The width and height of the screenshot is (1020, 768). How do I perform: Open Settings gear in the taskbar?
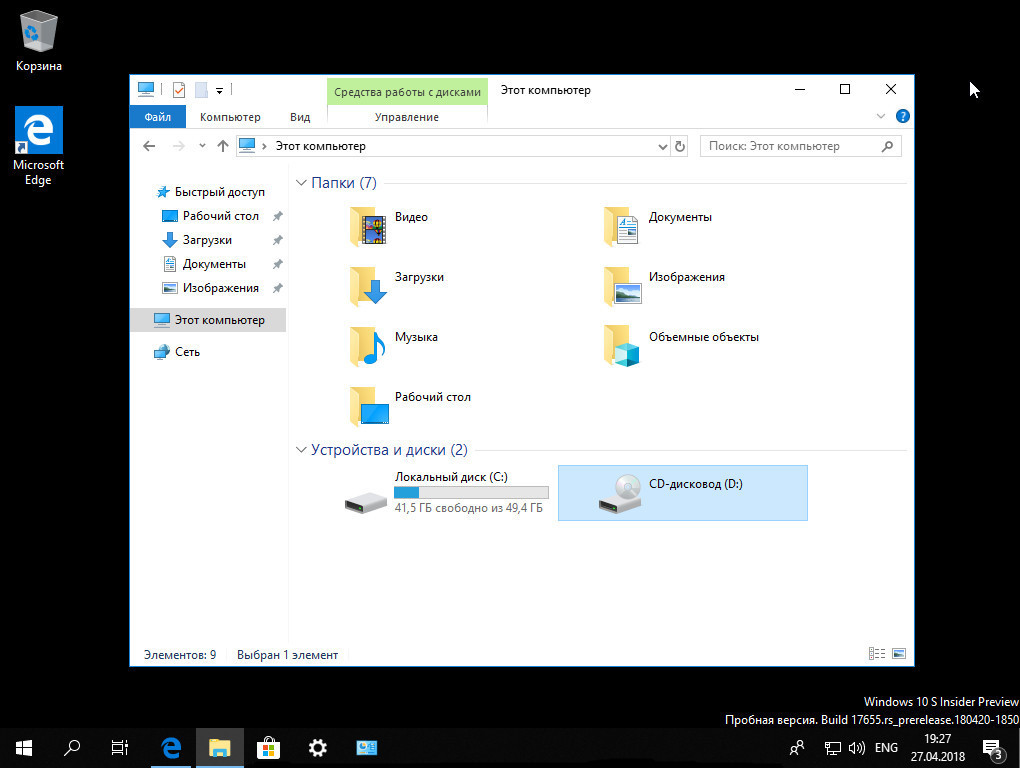[x=317, y=748]
